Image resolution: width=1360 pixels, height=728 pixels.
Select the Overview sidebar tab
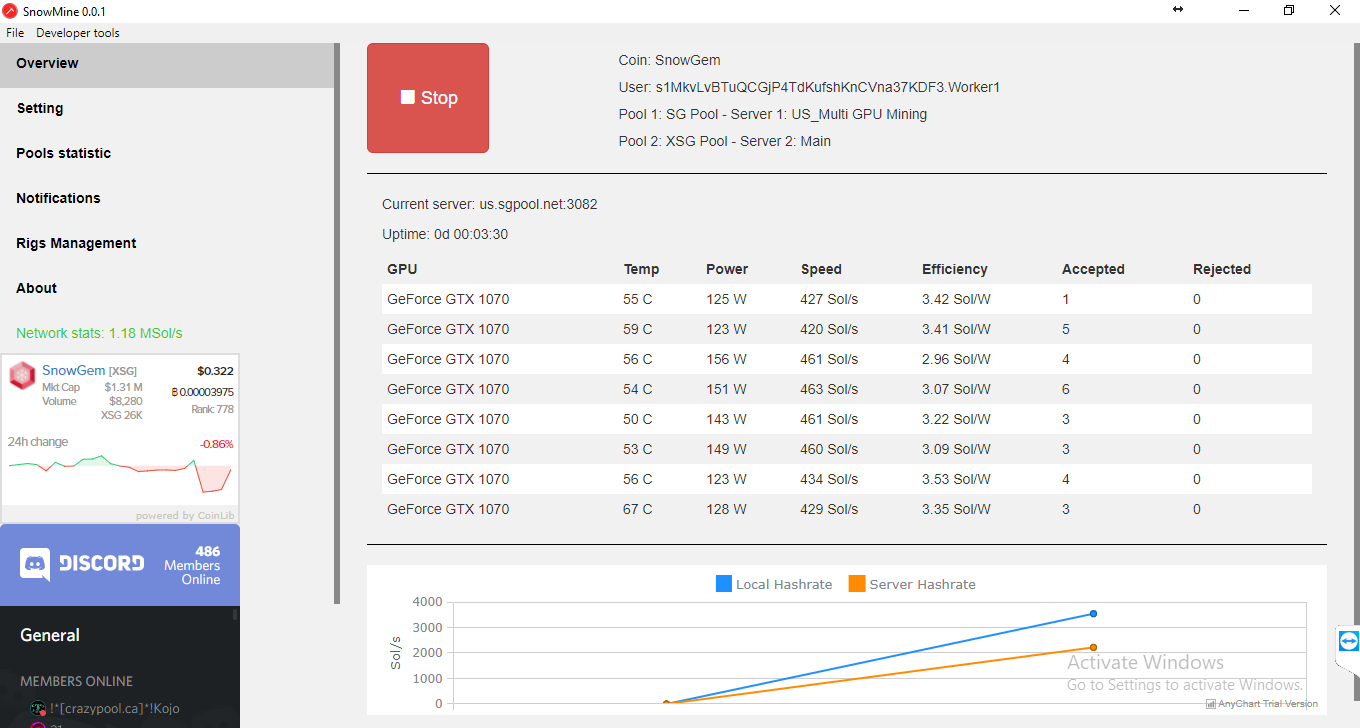pyautogui.click(x=167, y=64)
